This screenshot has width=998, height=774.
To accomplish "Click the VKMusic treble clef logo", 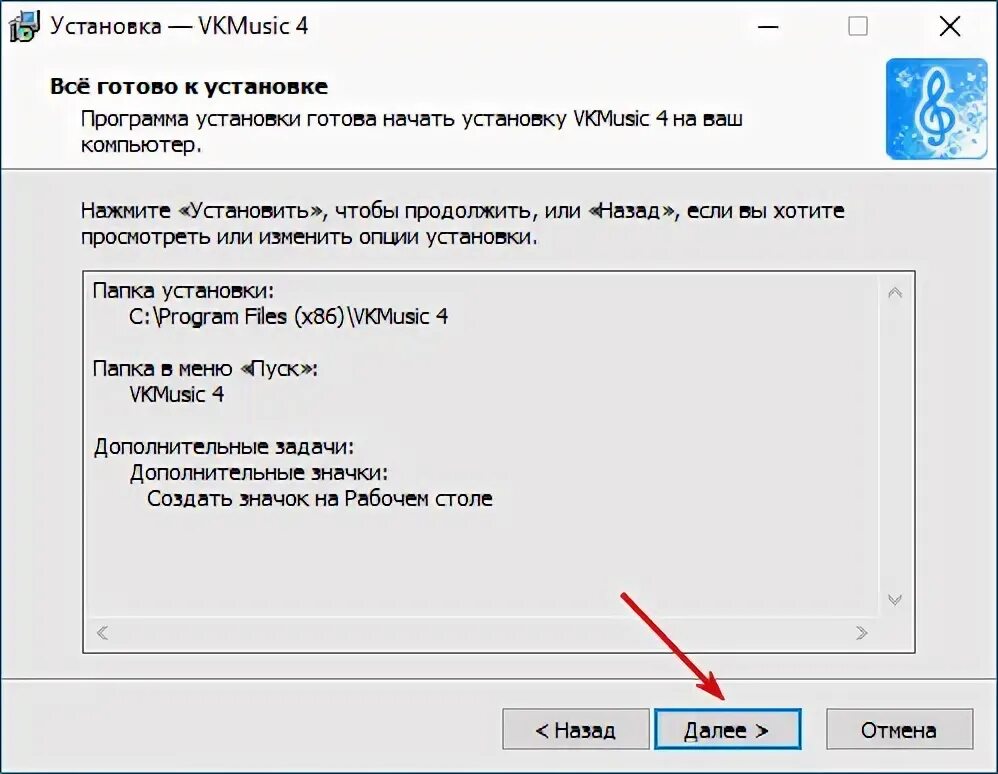I will click(x=936, y=109).
